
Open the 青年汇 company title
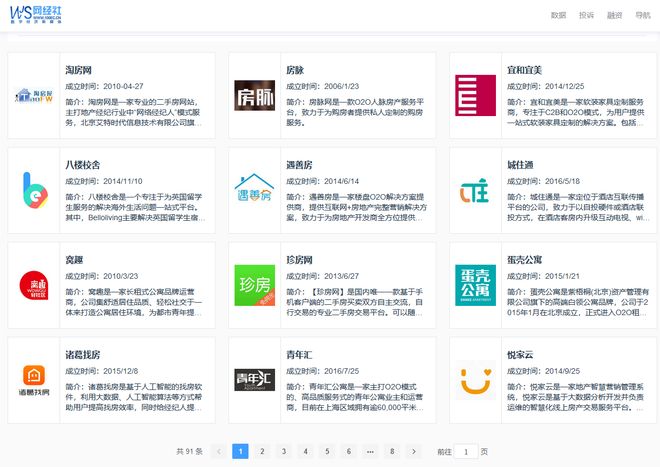pos(299,355)
